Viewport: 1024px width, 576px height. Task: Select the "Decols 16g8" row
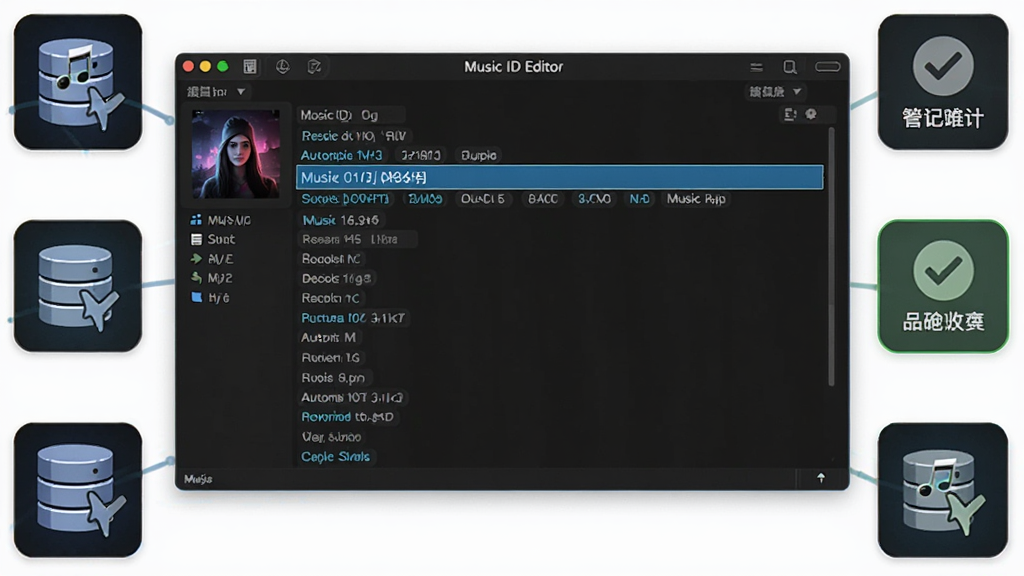[x=336, y=278]
